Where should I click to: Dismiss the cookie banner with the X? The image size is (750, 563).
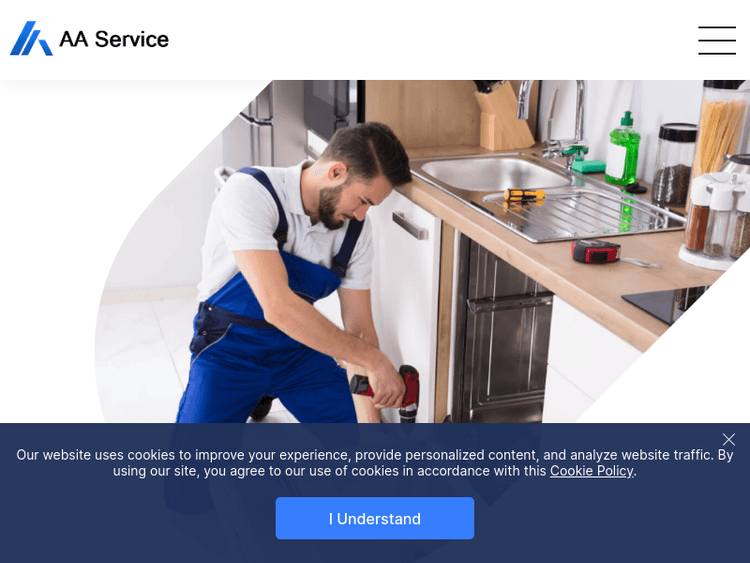tap(728, 439)
